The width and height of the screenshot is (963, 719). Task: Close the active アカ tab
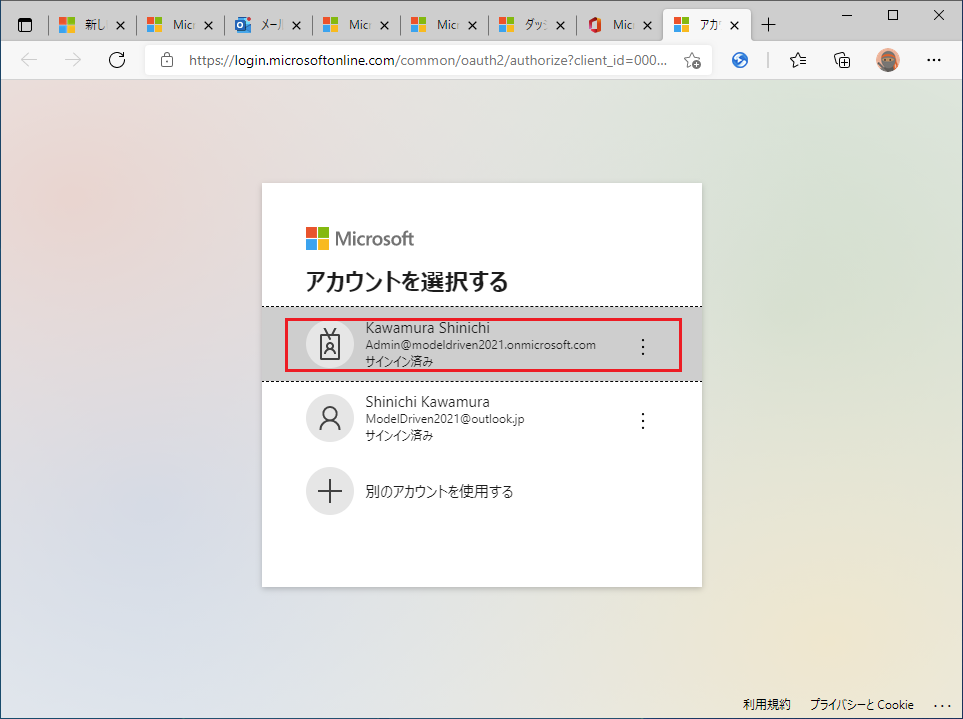point(735,25)
